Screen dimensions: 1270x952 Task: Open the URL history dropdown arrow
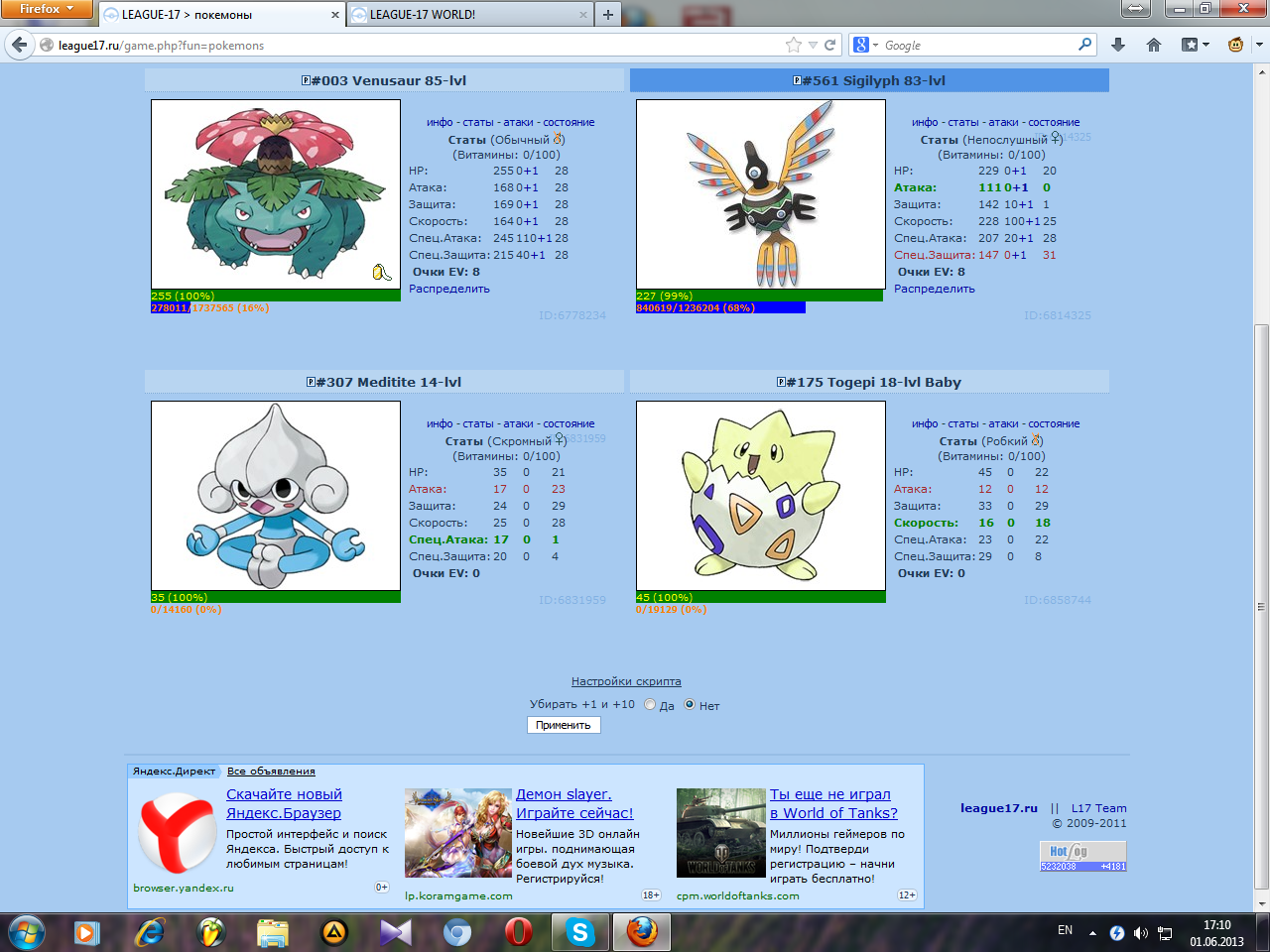point(813,45)
